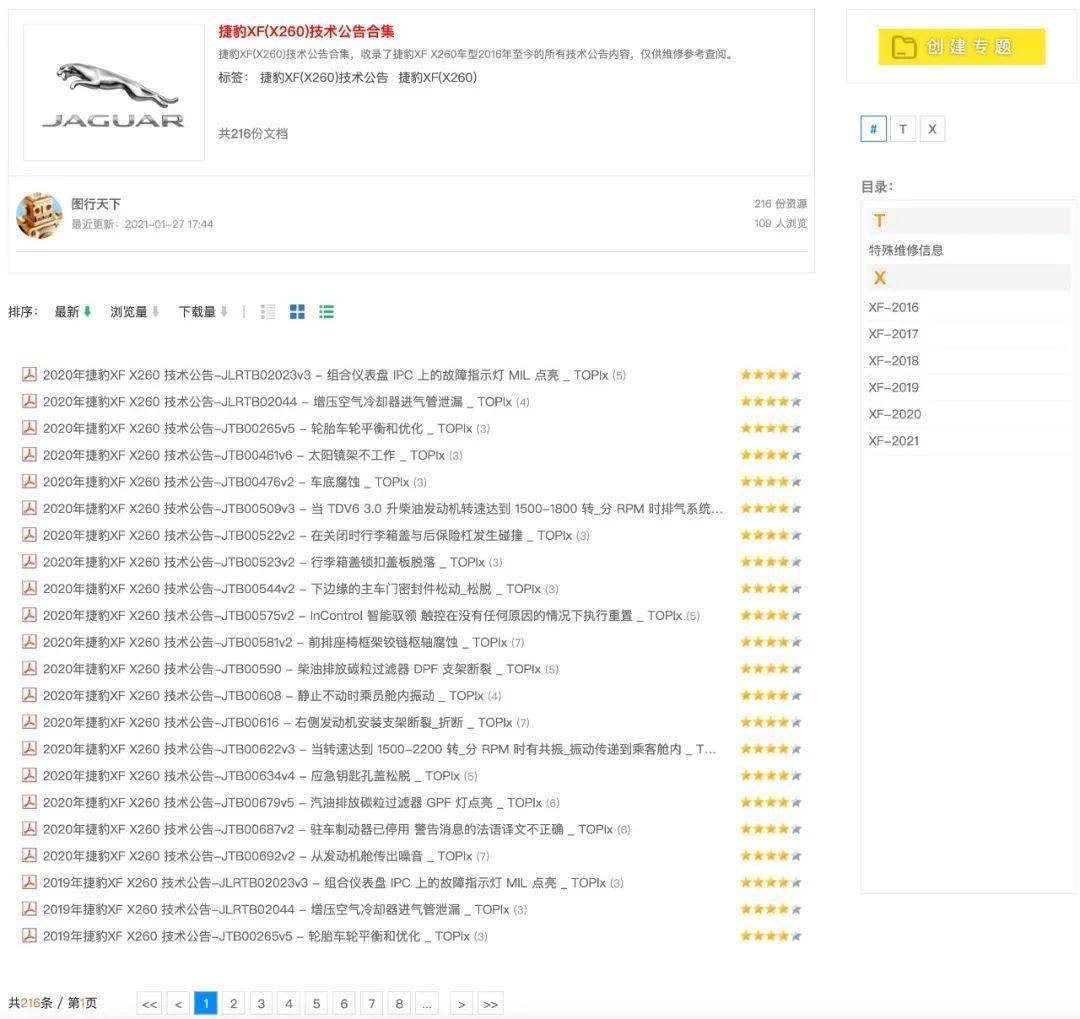Click PDF icon of JTB00622v3 document
Image resolution: width=1080 pixels, height=1019 pixels.
click(29, 748)
